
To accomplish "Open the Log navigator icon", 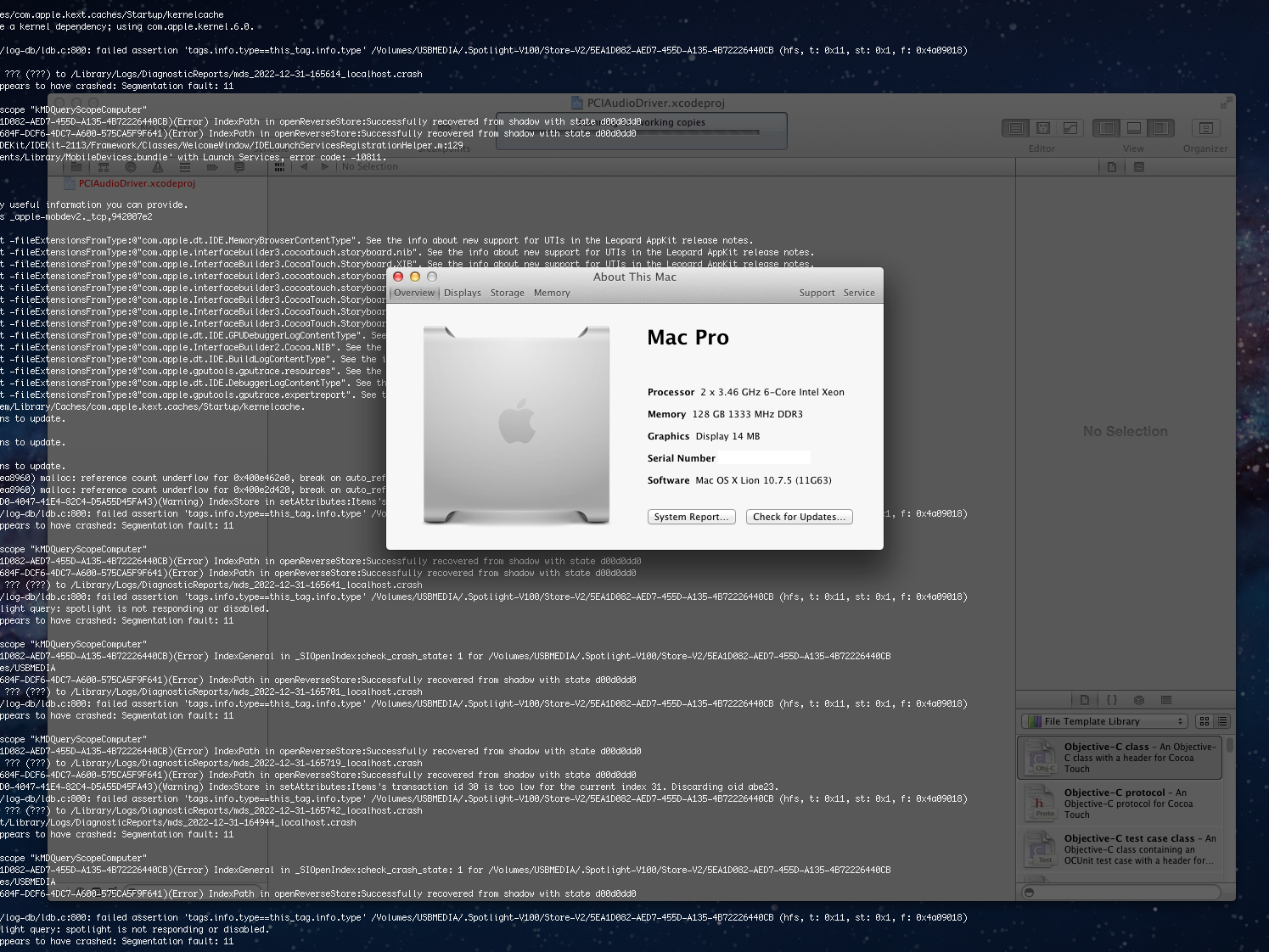I will (239, 167).
